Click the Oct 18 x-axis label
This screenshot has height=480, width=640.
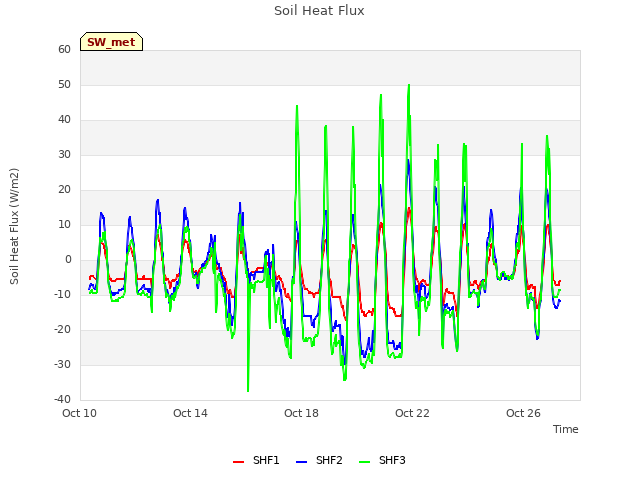(x=301, y=413)
